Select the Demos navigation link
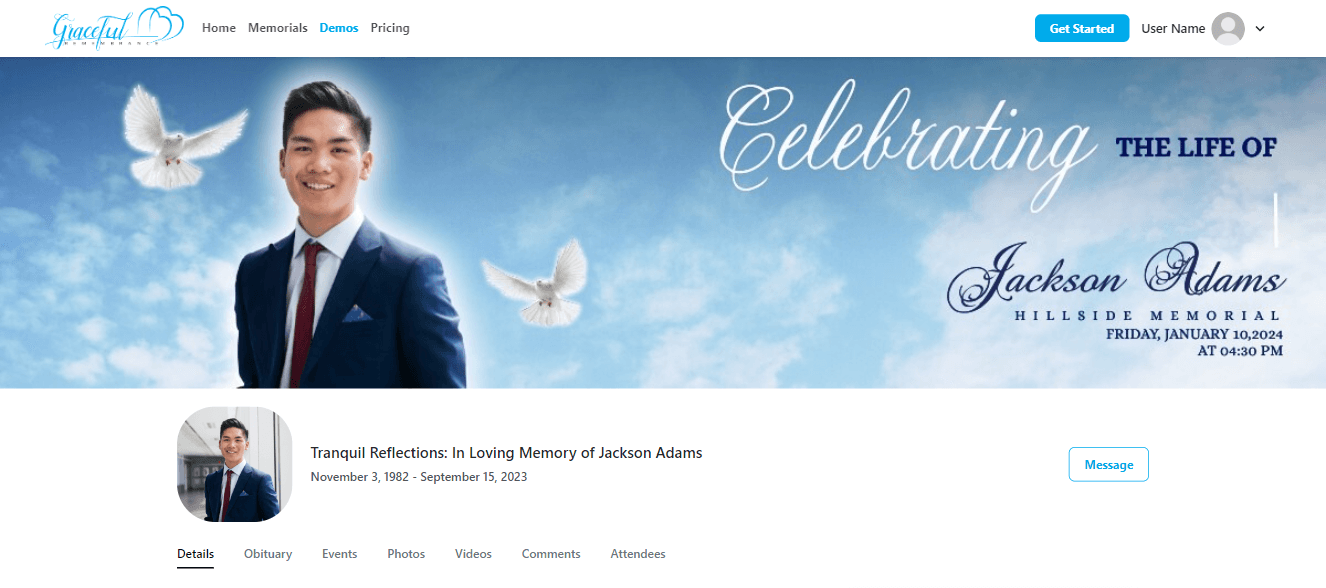The height and width of the screenshot is (588, 1326). [x=339, y=28]
